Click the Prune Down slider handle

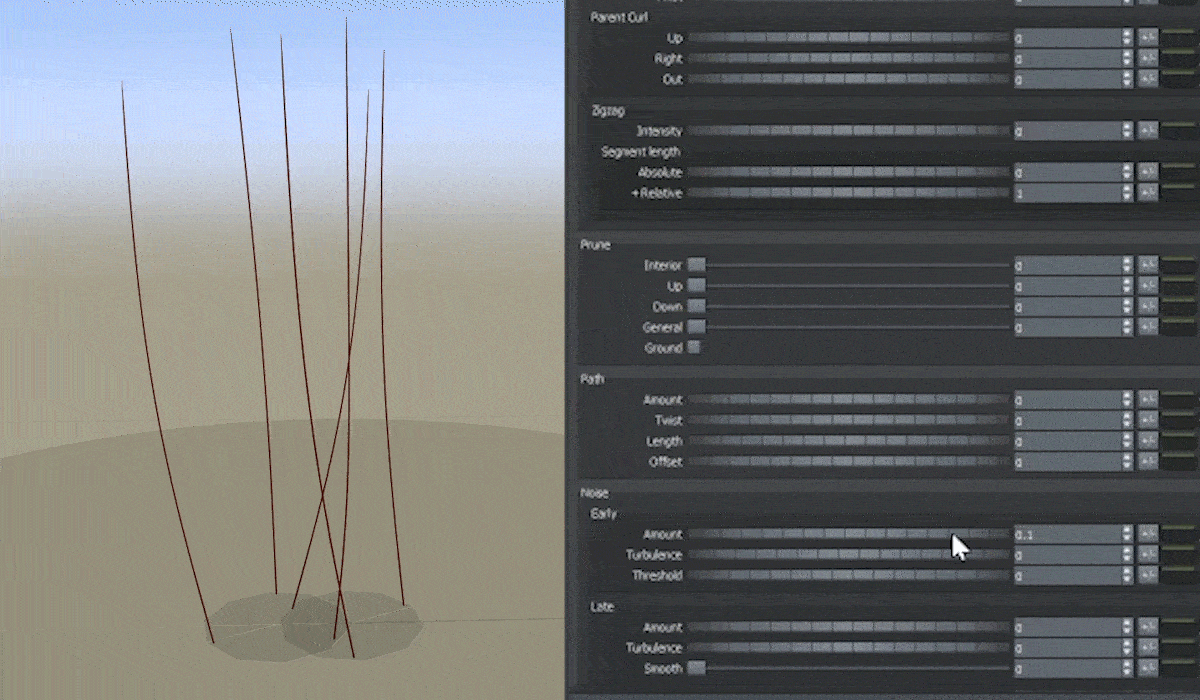pyautogui.click(x=697, y=307)
